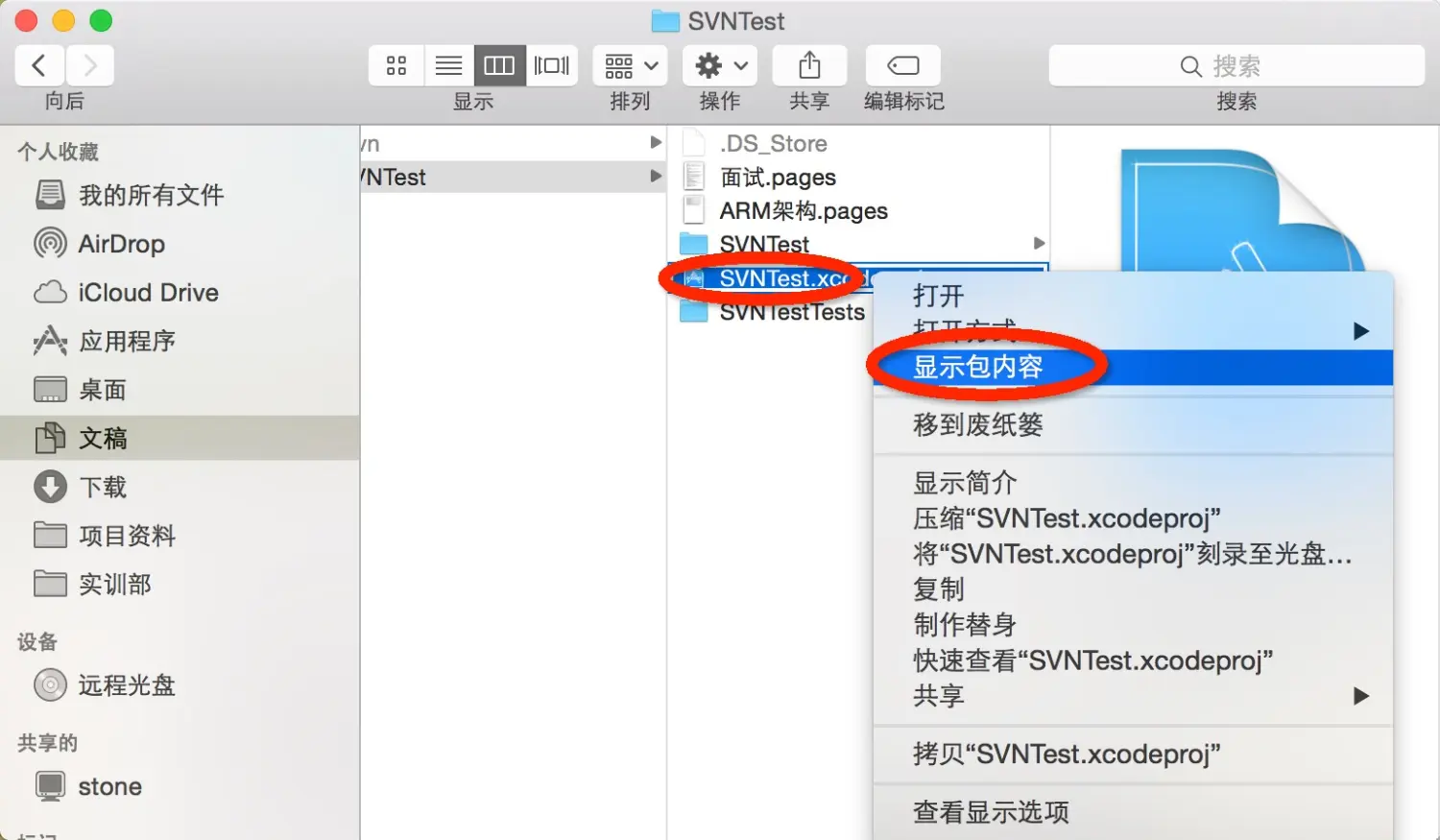Go back with the left chevron button
The image size is (1440, 840).
click(39, 65)
